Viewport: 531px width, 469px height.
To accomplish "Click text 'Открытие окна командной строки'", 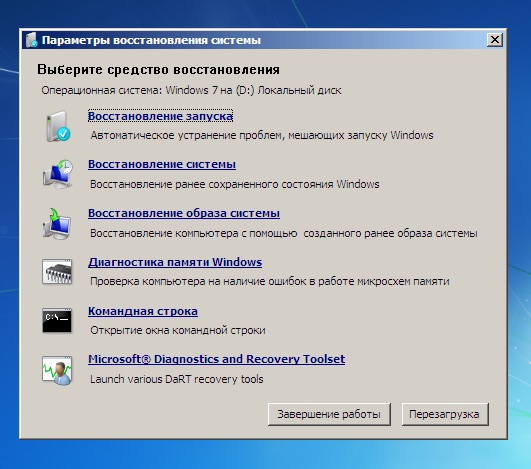I will tap(178, 330).
